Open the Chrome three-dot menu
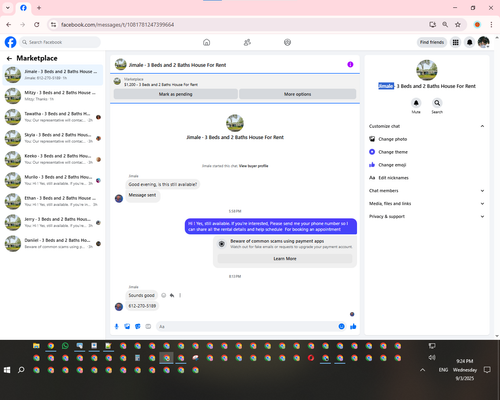Viewport: 500px width, 400px height. click(491, 25)
